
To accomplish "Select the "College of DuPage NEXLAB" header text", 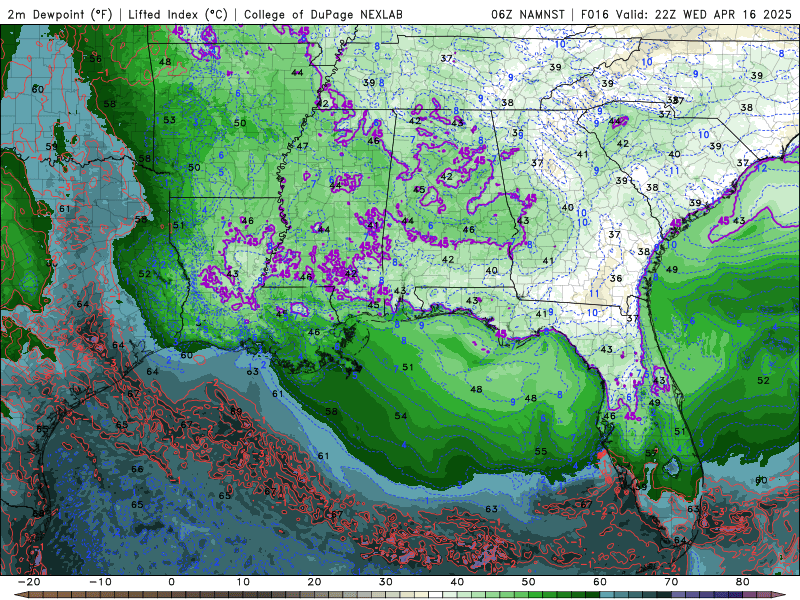I will (323, 14).
